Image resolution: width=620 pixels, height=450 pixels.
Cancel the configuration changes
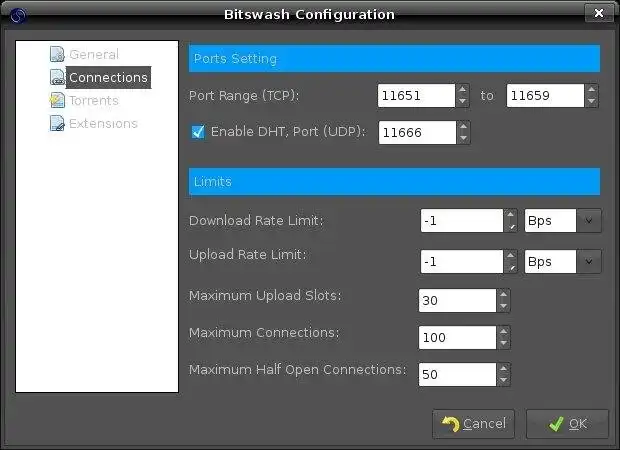[x=473, y=424]
